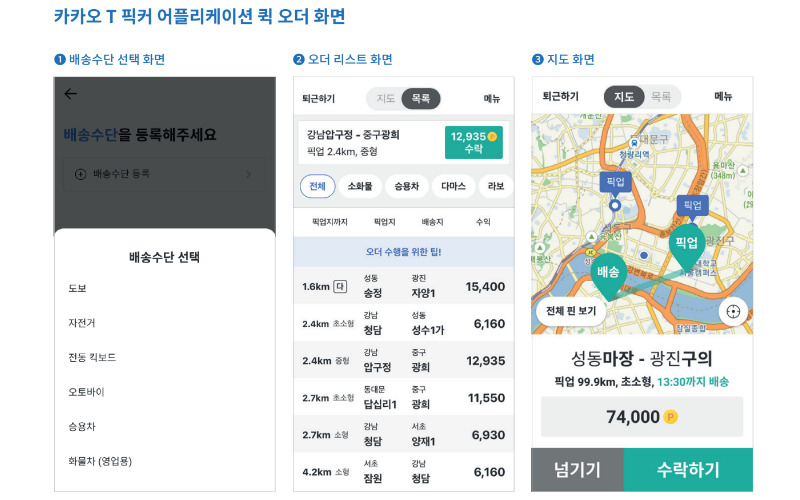The height and width of the screenshot is (500, 800).
Task: Choose 오토바이 as delivery method
Action: point(86,392)
